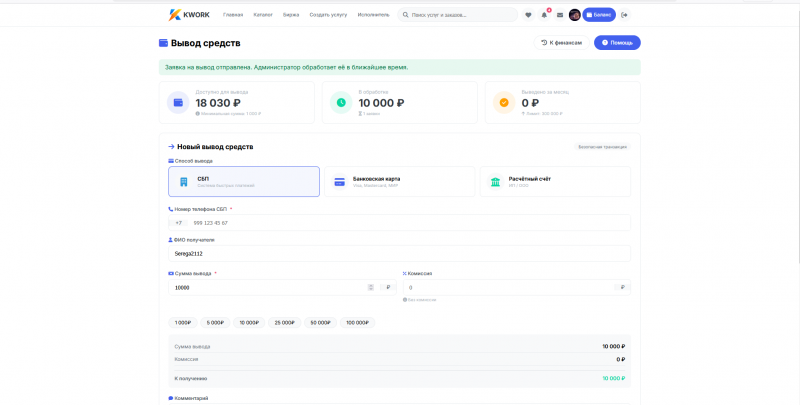Viewport: 800px width, 405px height.
Task: Select Банковская карта withdrawal method
Action: coord(399,182)
